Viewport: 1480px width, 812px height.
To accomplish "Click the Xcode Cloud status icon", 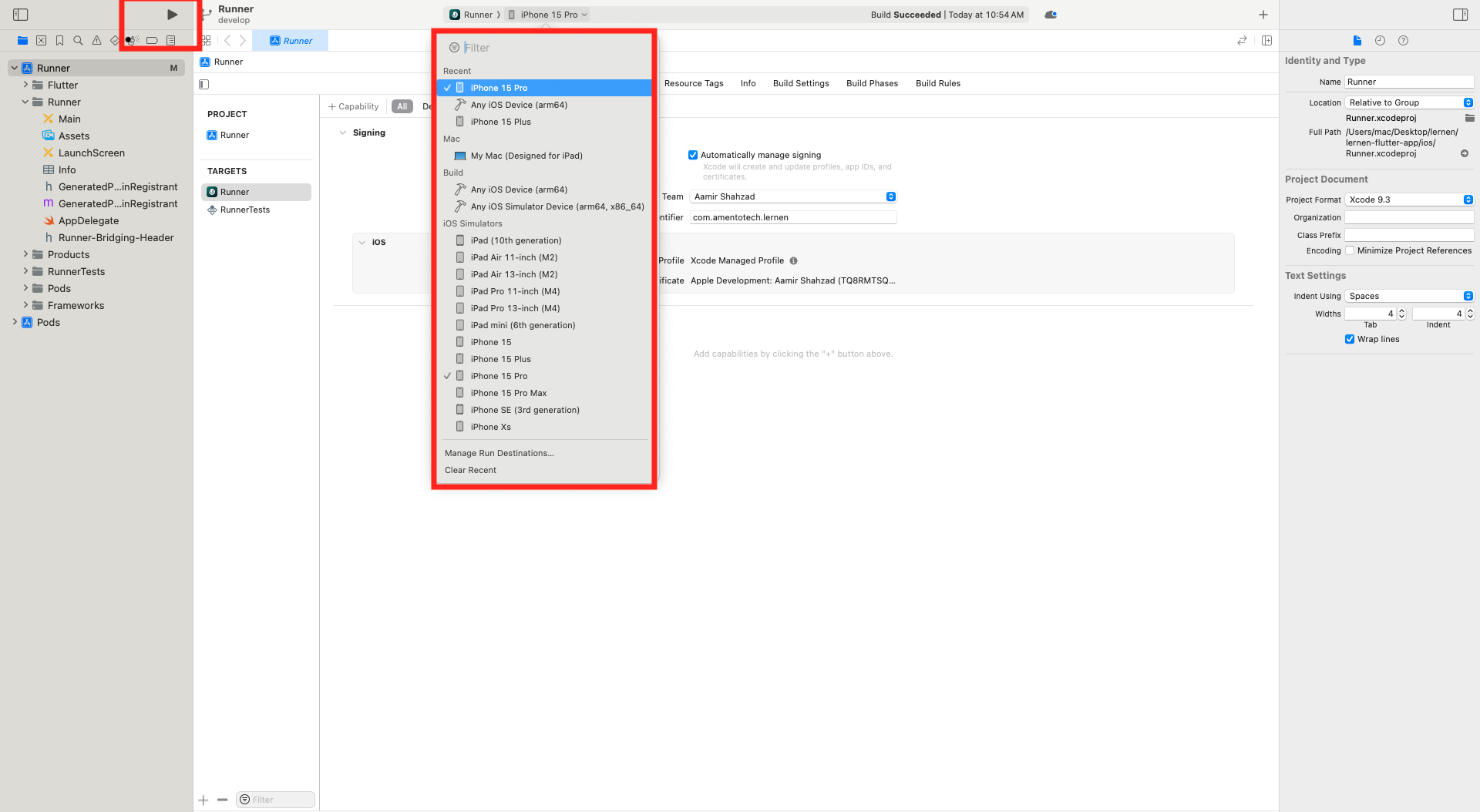I will click(x=1051, y=15).
